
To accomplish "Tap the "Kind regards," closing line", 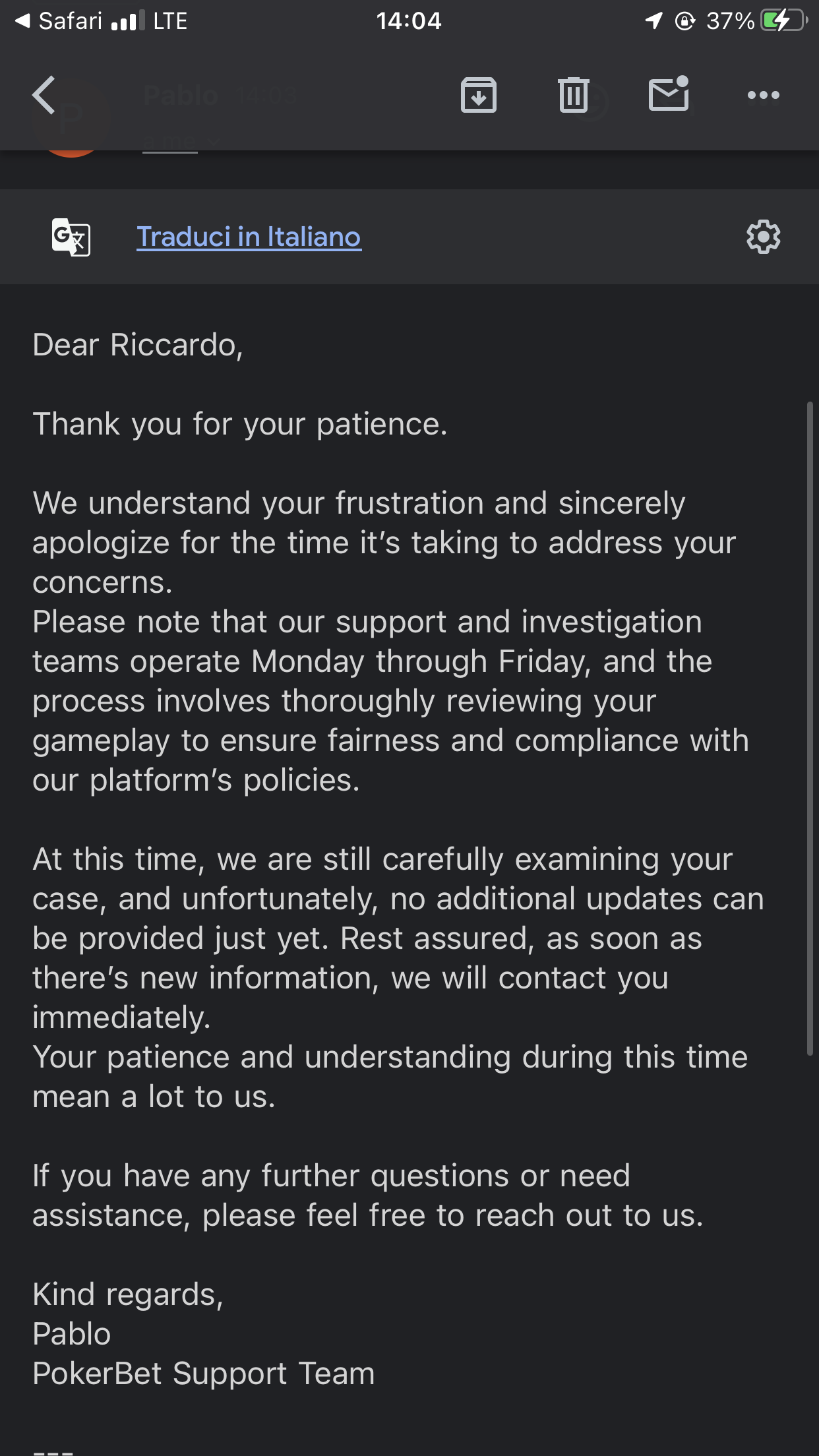I will point(128,1294).
